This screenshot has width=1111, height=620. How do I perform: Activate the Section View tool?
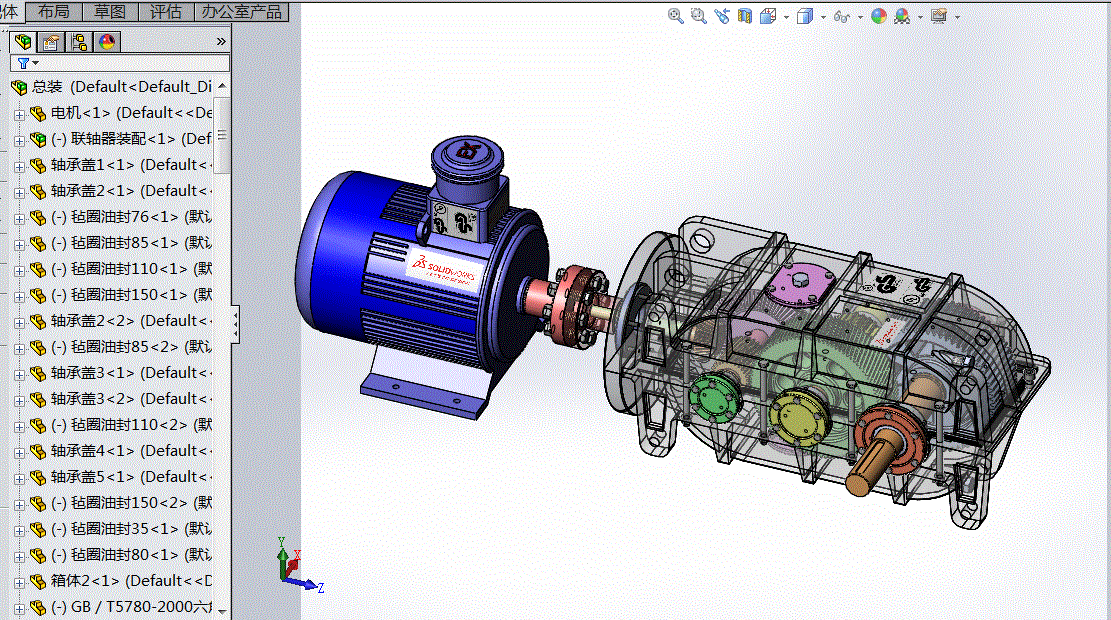pyautogui.click(x=744, y=16)
